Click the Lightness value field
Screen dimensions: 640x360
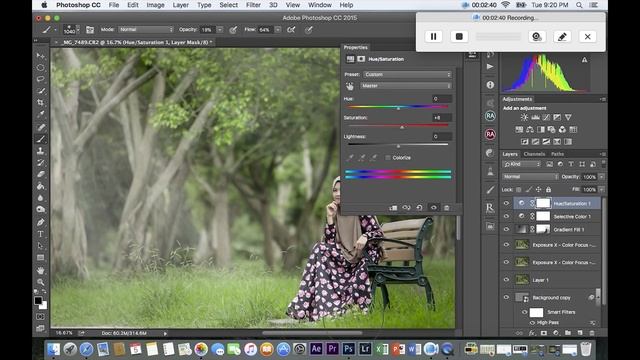[442, 137]
